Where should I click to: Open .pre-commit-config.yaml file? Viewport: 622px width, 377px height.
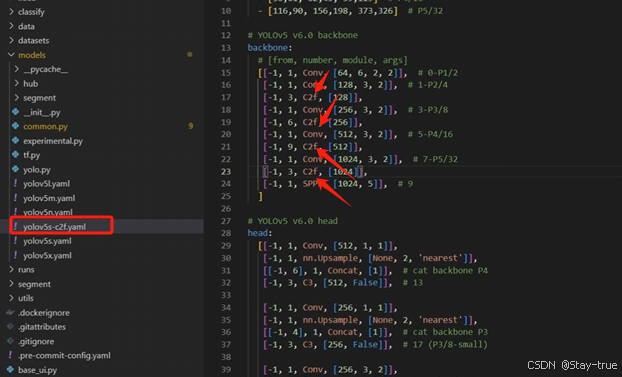coord(64,356)
